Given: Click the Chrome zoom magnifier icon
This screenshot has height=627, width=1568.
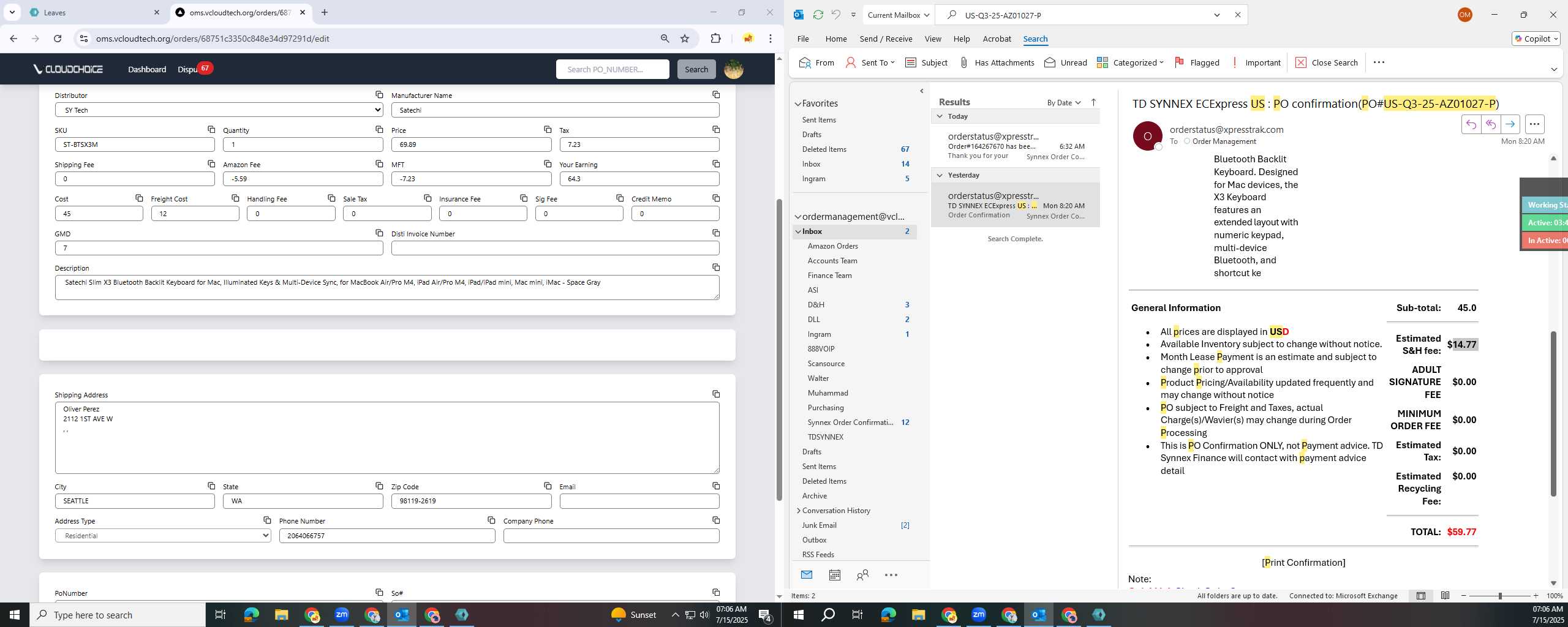Looking at the screenshot, I should pos(665,39).
